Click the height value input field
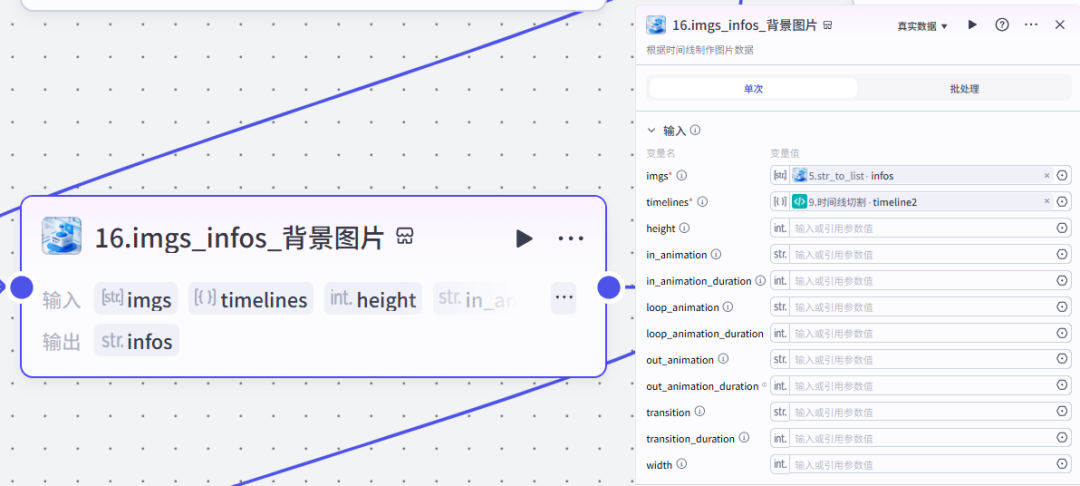This screenshot has height=486, width=1080. [x=922, y=228]
